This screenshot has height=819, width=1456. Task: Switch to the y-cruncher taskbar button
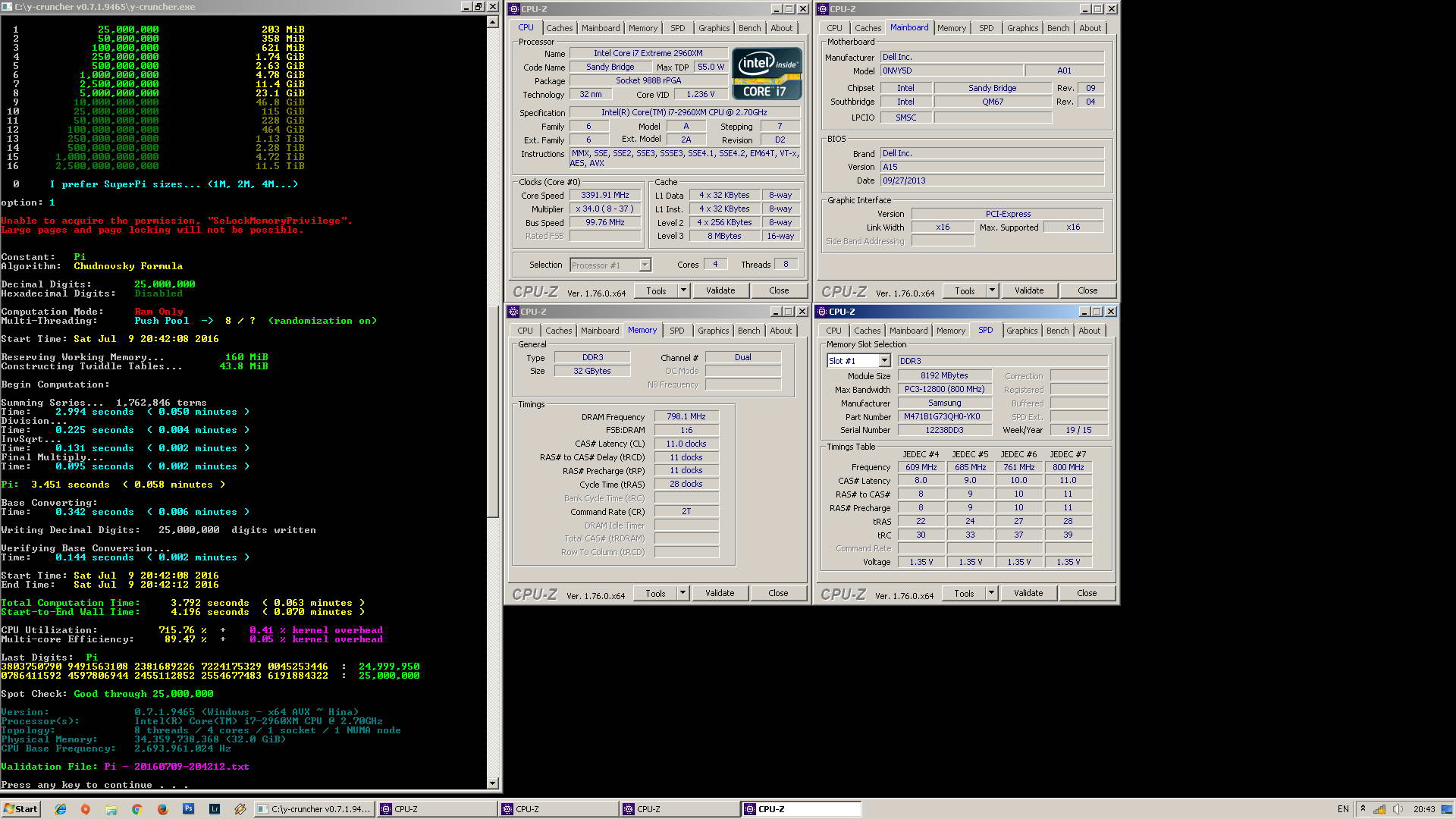pos(314,809)
